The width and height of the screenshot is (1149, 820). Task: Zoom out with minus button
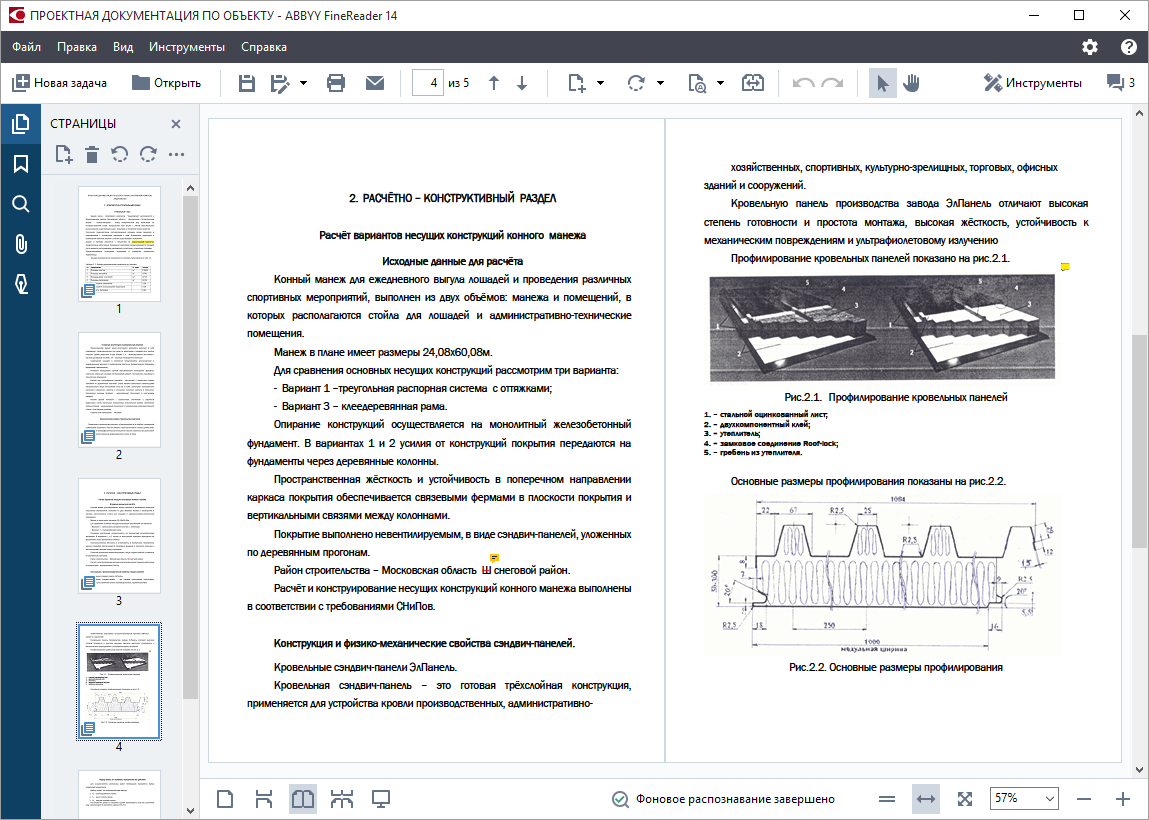(1085, 799)
